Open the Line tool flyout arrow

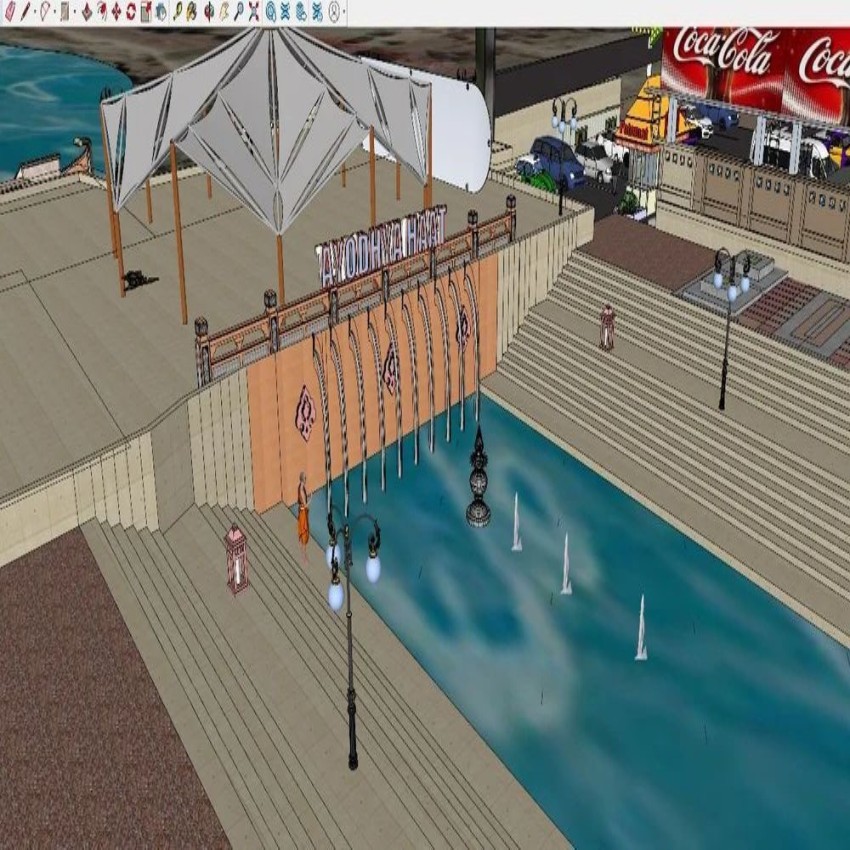click(34, 10)
